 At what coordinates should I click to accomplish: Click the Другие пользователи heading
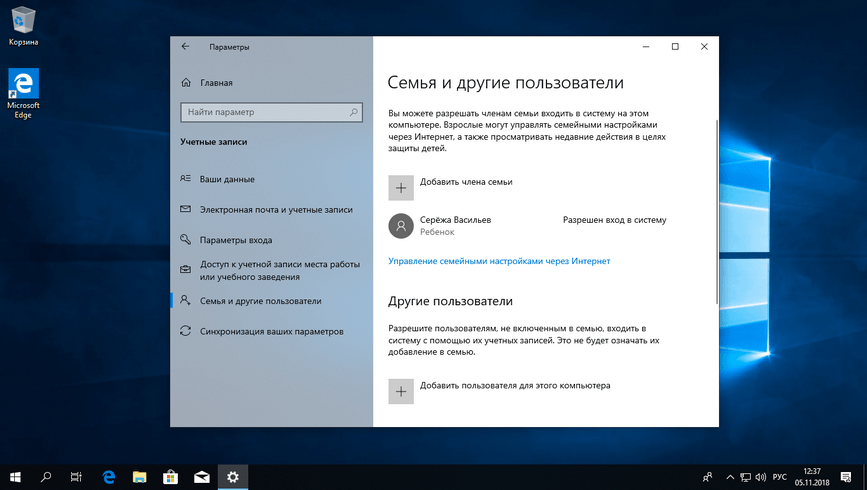[450, 301]
